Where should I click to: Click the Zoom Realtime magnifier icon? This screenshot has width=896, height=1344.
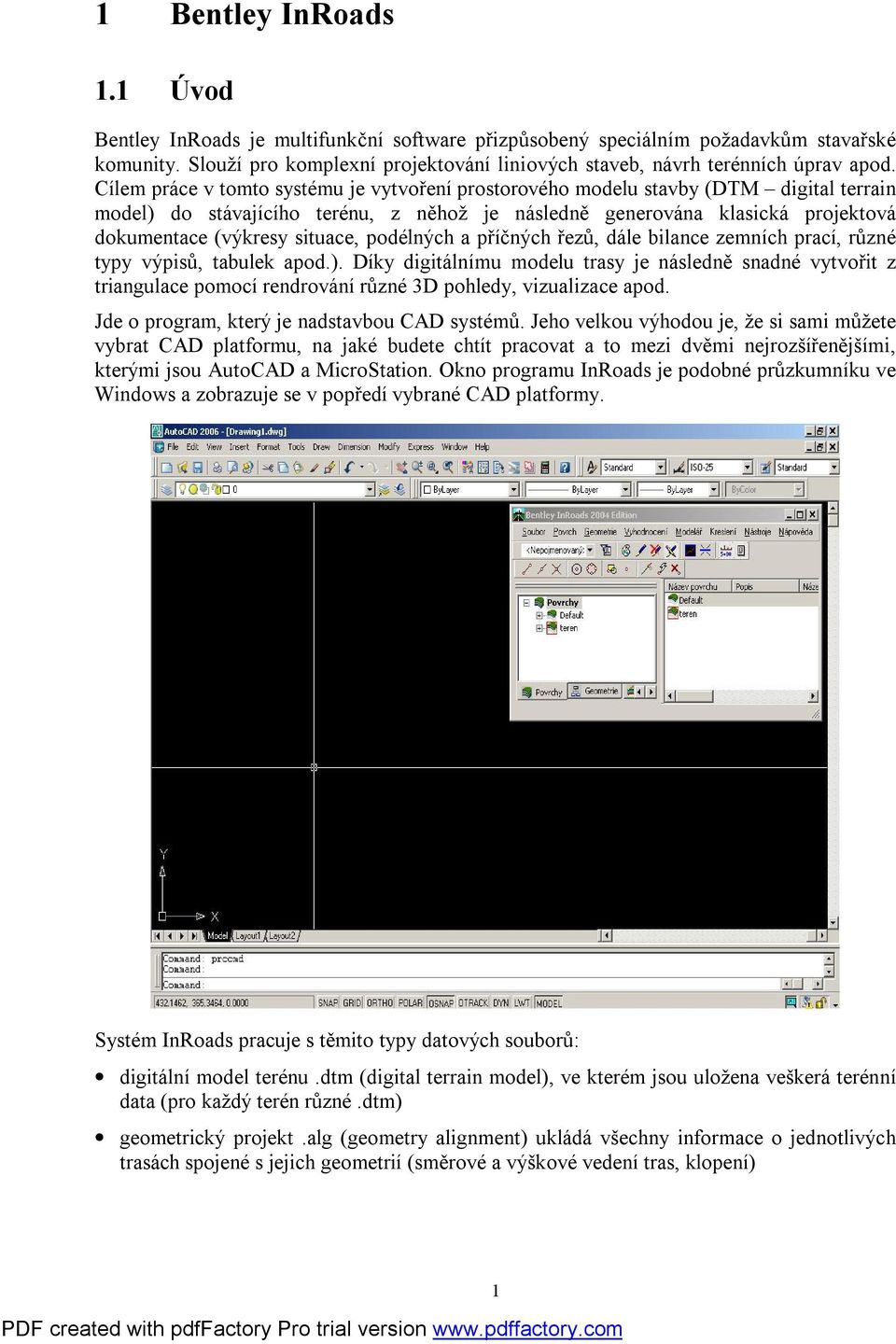(417, 468)
